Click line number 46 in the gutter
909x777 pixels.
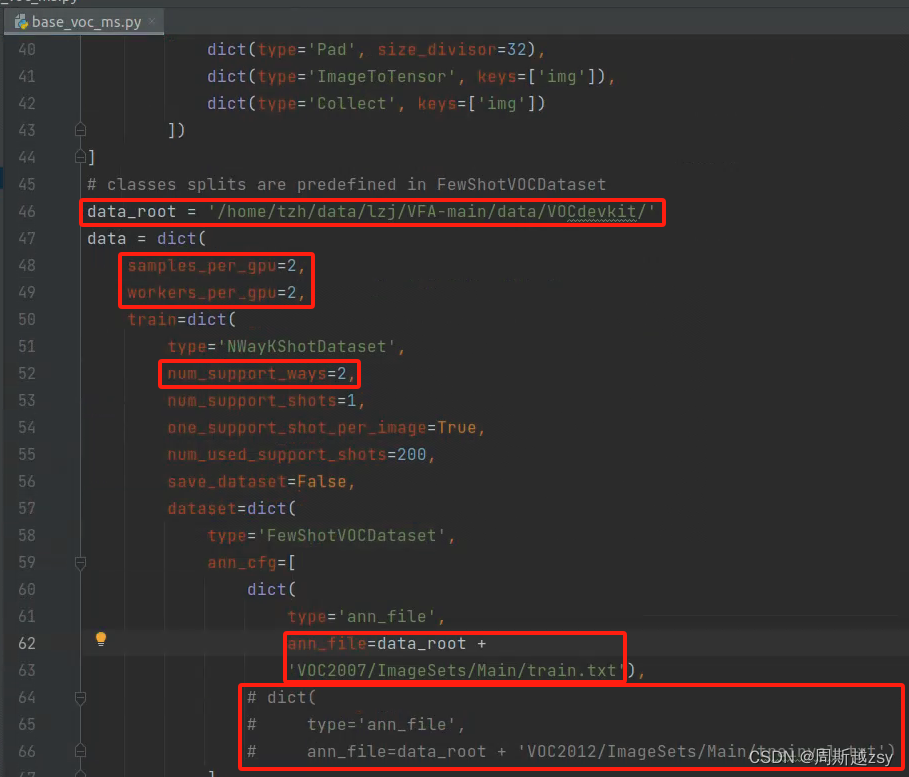click(27, 212)
